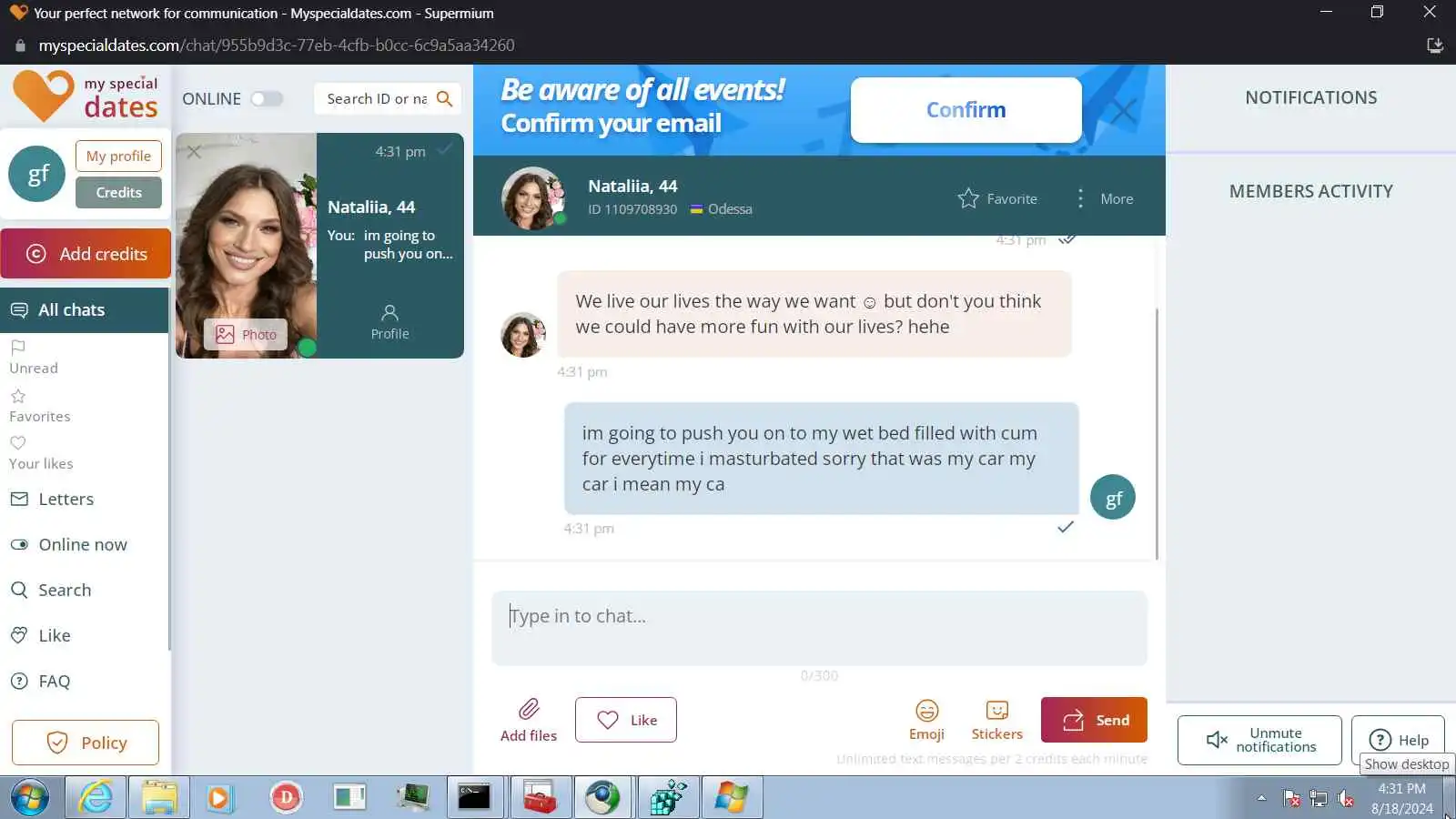Open the Policy button
1456x819 pixels.
click(86, 743)
